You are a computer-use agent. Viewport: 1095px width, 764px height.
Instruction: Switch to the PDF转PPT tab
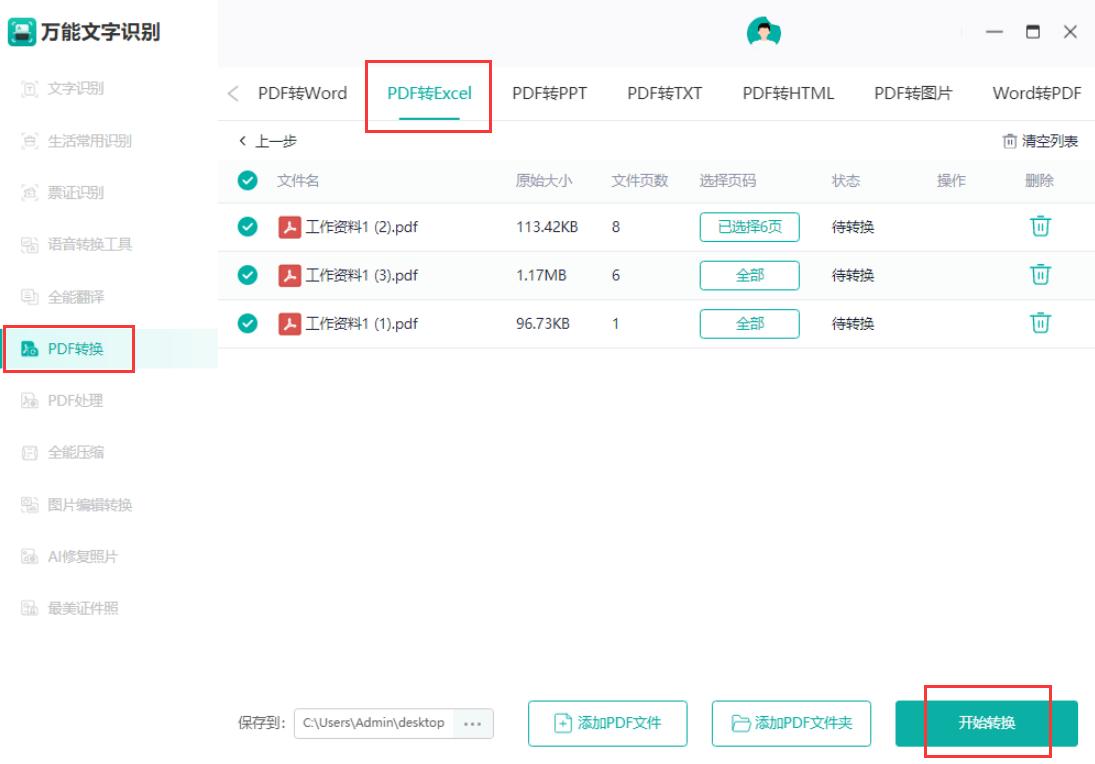point(549,93)
